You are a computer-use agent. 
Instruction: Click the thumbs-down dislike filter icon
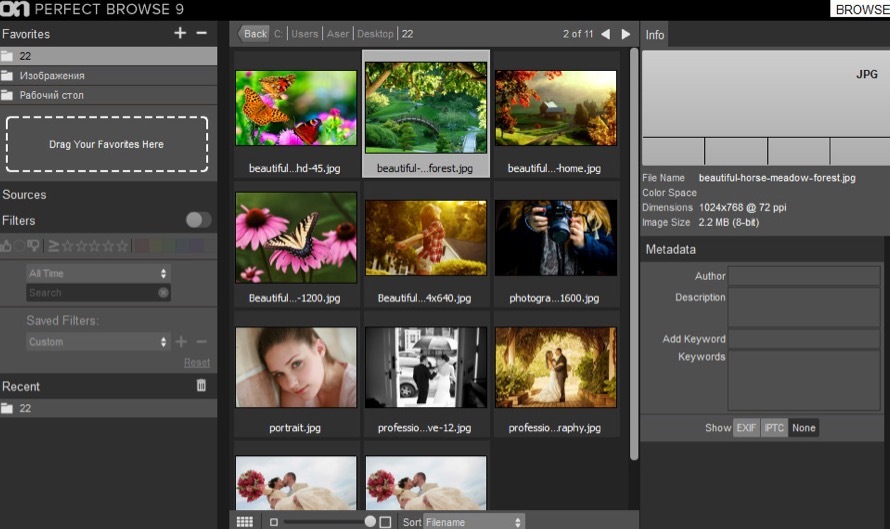pos(33,245)
